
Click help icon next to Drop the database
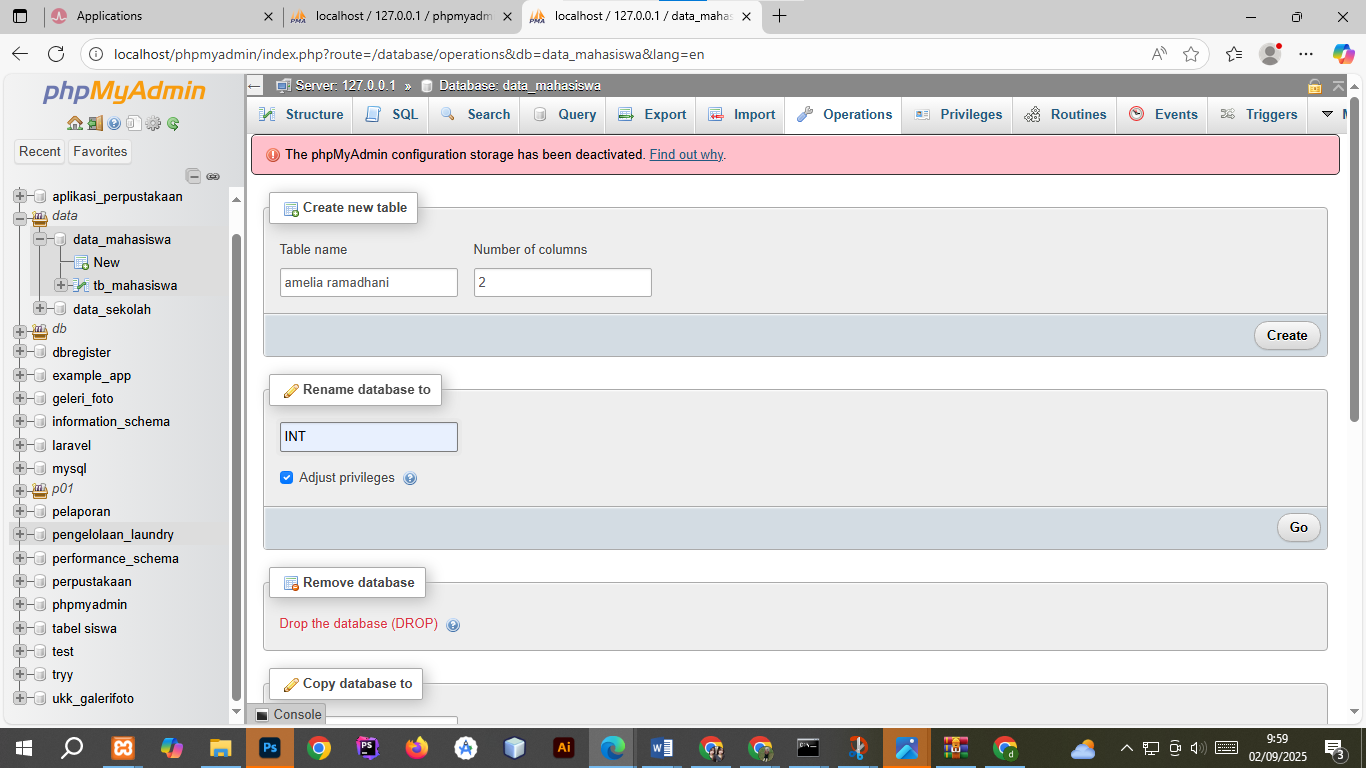point(453,625)
